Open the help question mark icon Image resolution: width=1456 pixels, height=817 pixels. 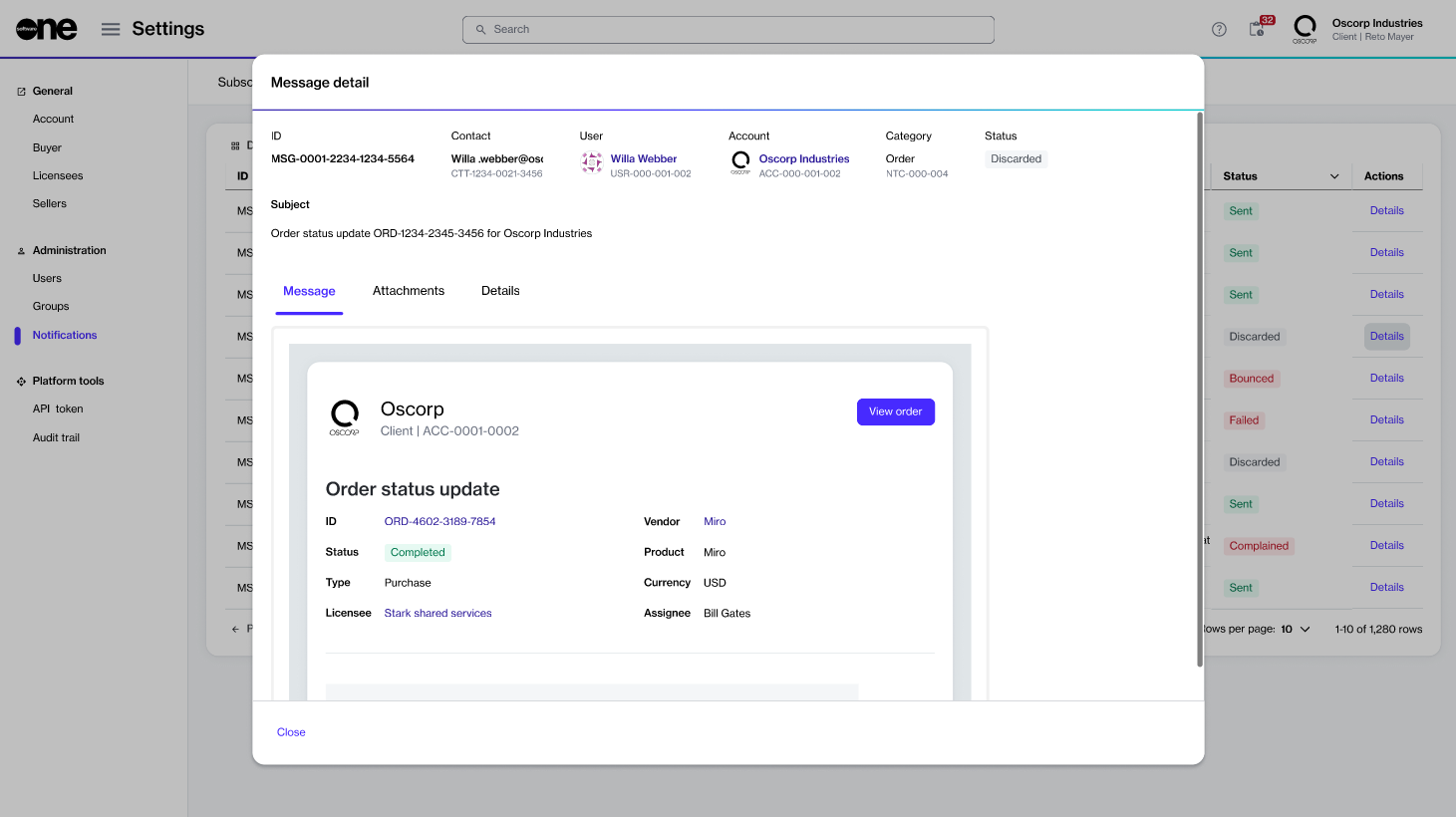[x=1219, y=29]
